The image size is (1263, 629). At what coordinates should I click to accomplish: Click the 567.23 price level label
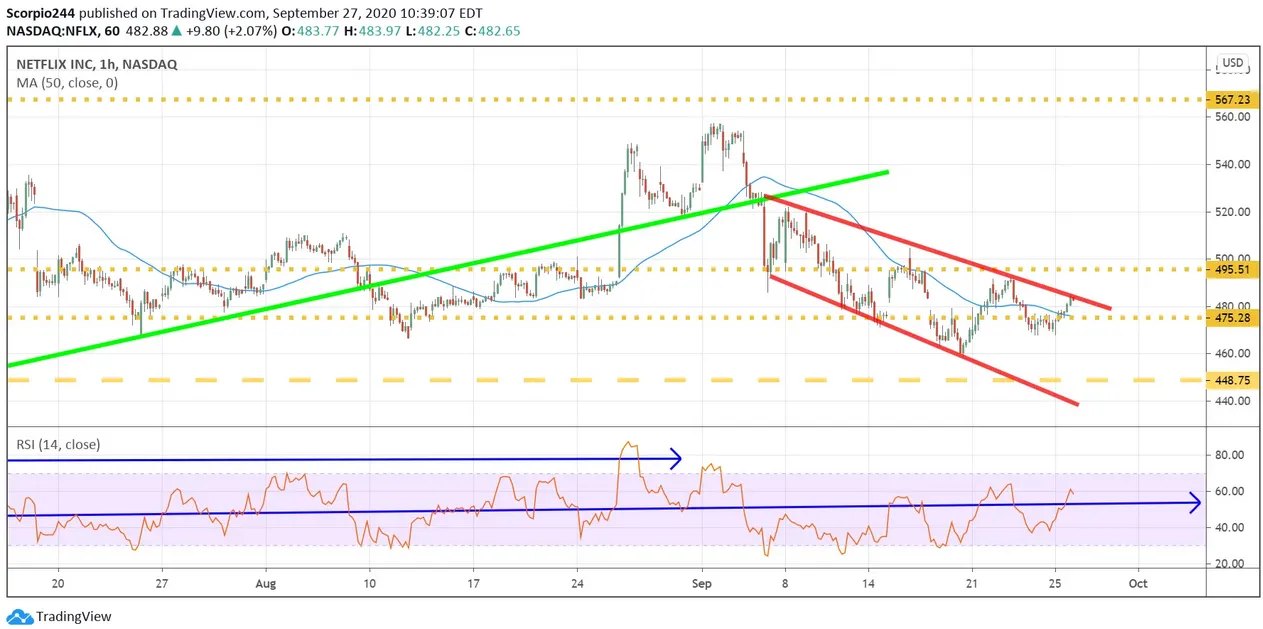(1232, 100)
